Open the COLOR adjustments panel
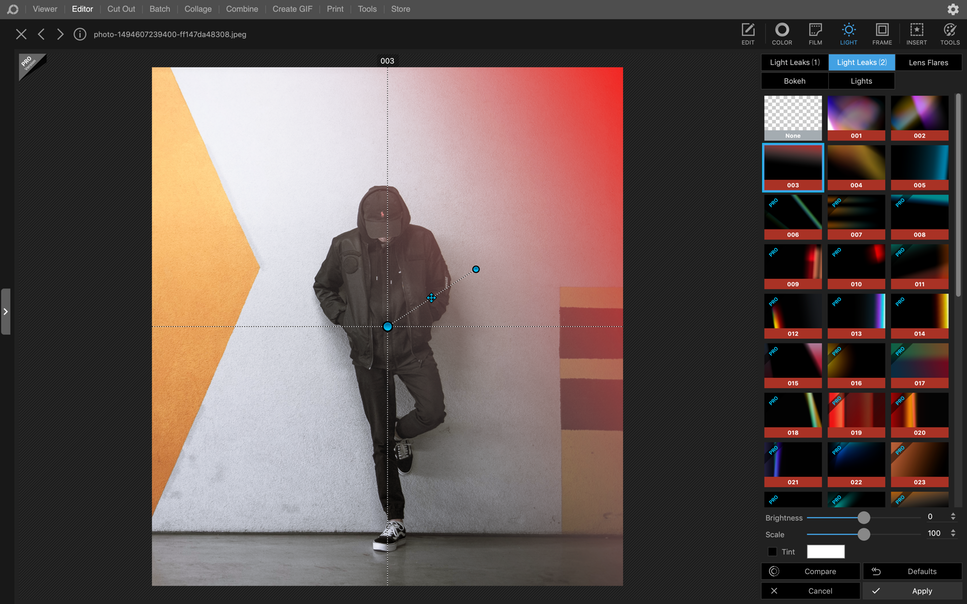 pos(781,34)
